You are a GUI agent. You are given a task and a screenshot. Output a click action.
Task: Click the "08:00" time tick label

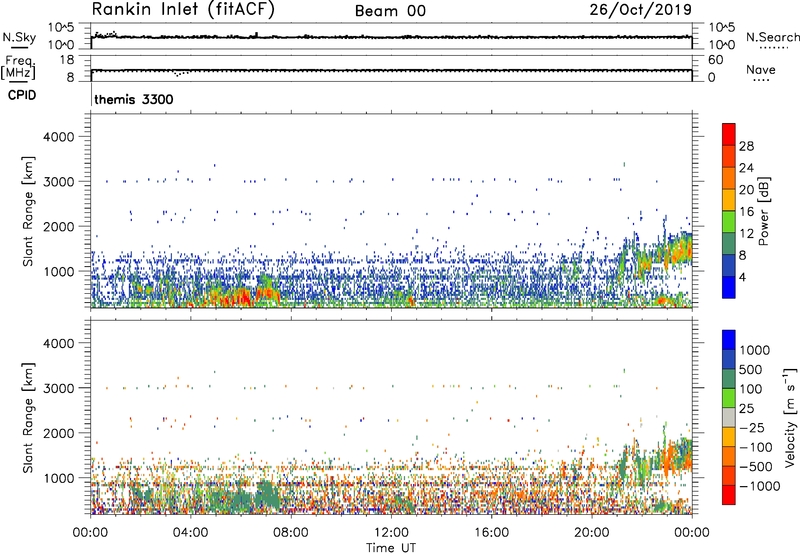(x=291, y=533)
